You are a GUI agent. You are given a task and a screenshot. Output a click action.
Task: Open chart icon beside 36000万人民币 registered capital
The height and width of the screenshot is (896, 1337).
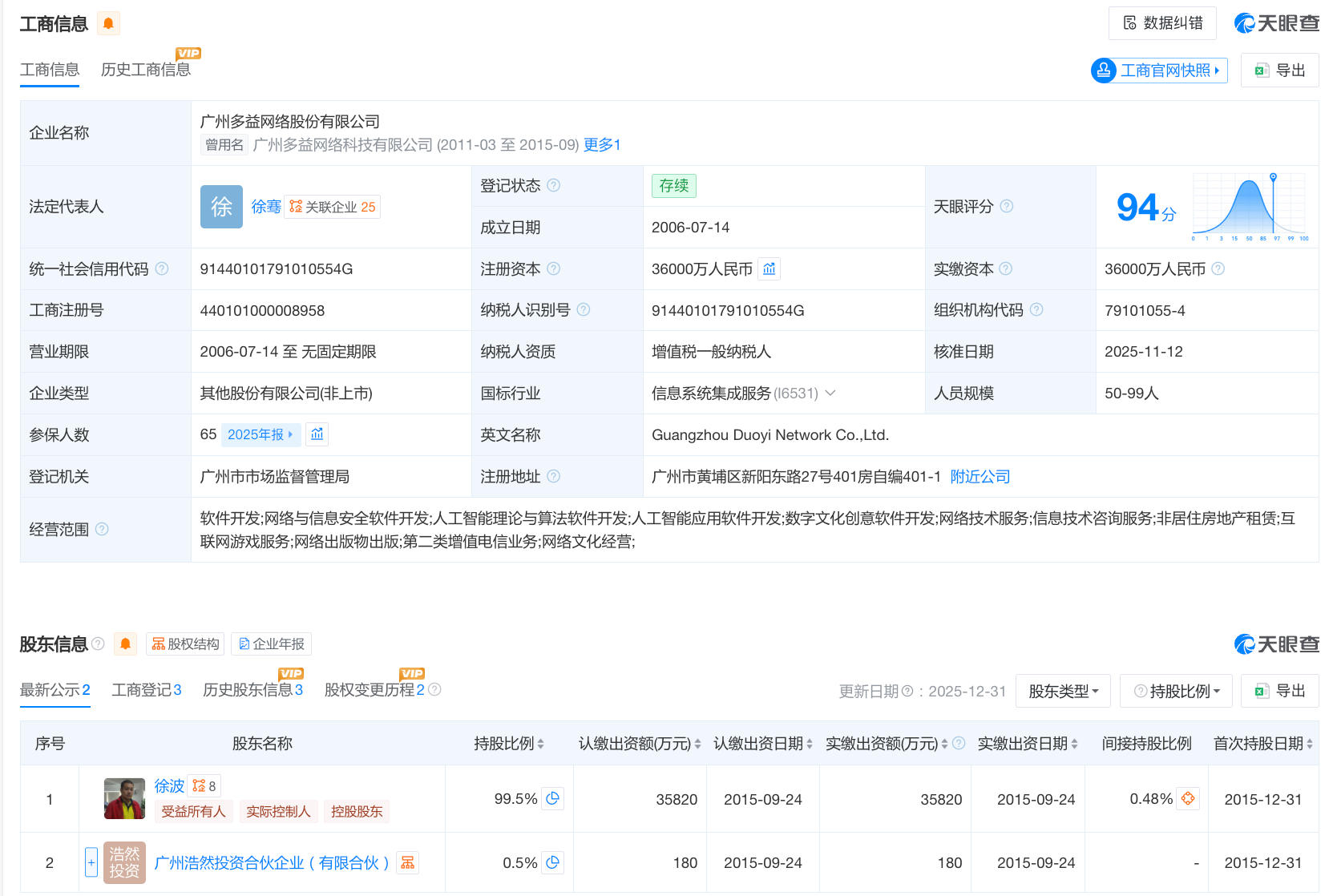click(769, 268)
